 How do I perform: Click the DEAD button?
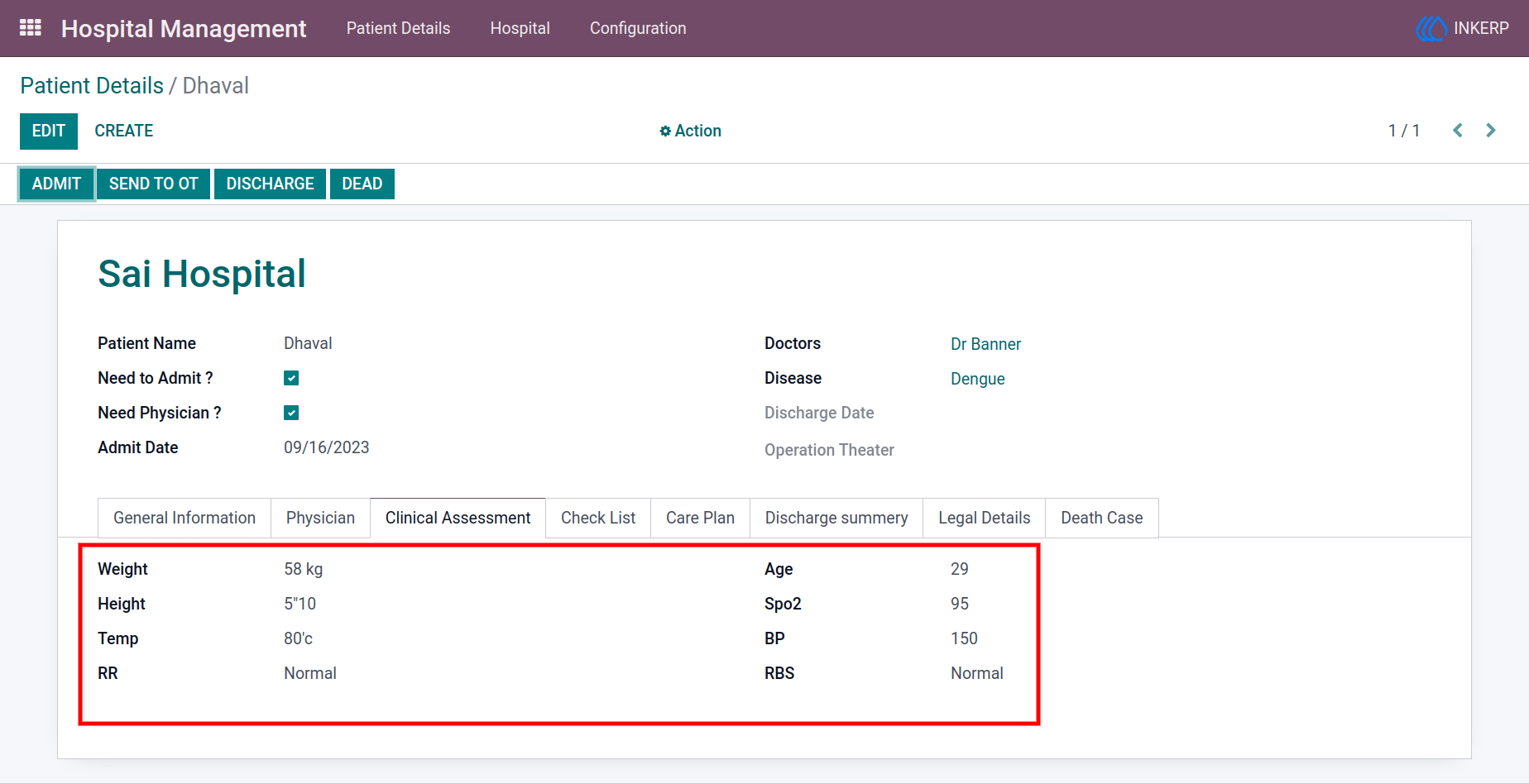click(362, 184)
